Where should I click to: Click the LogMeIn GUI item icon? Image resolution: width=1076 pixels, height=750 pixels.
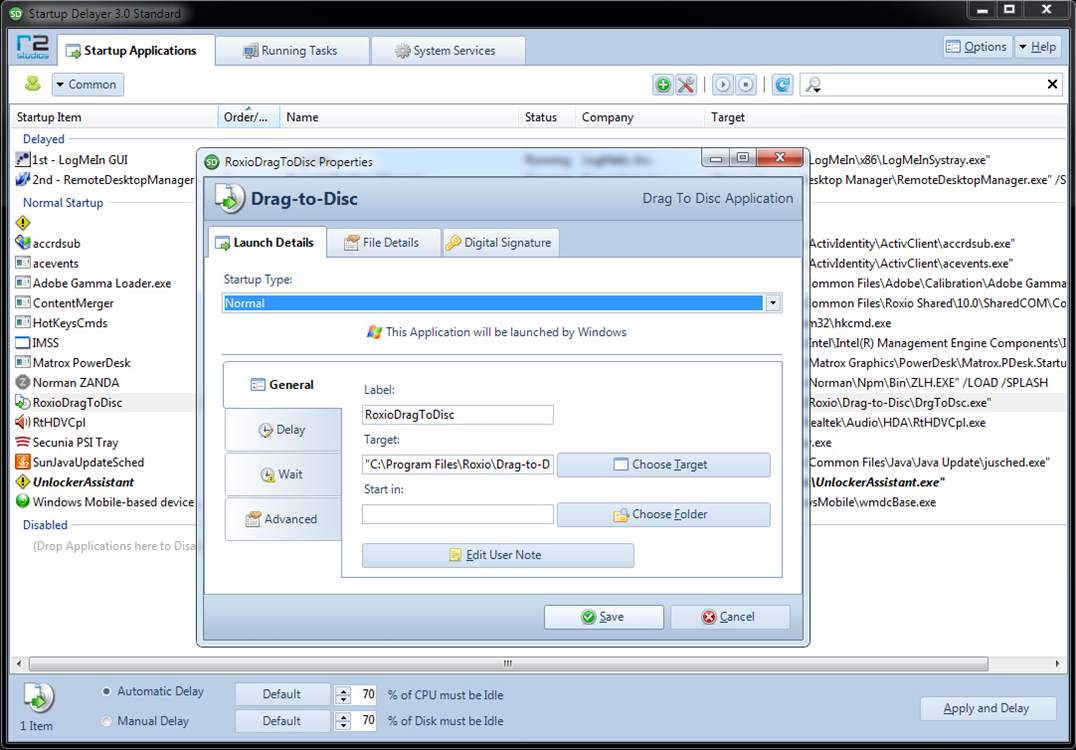(23, 160)
